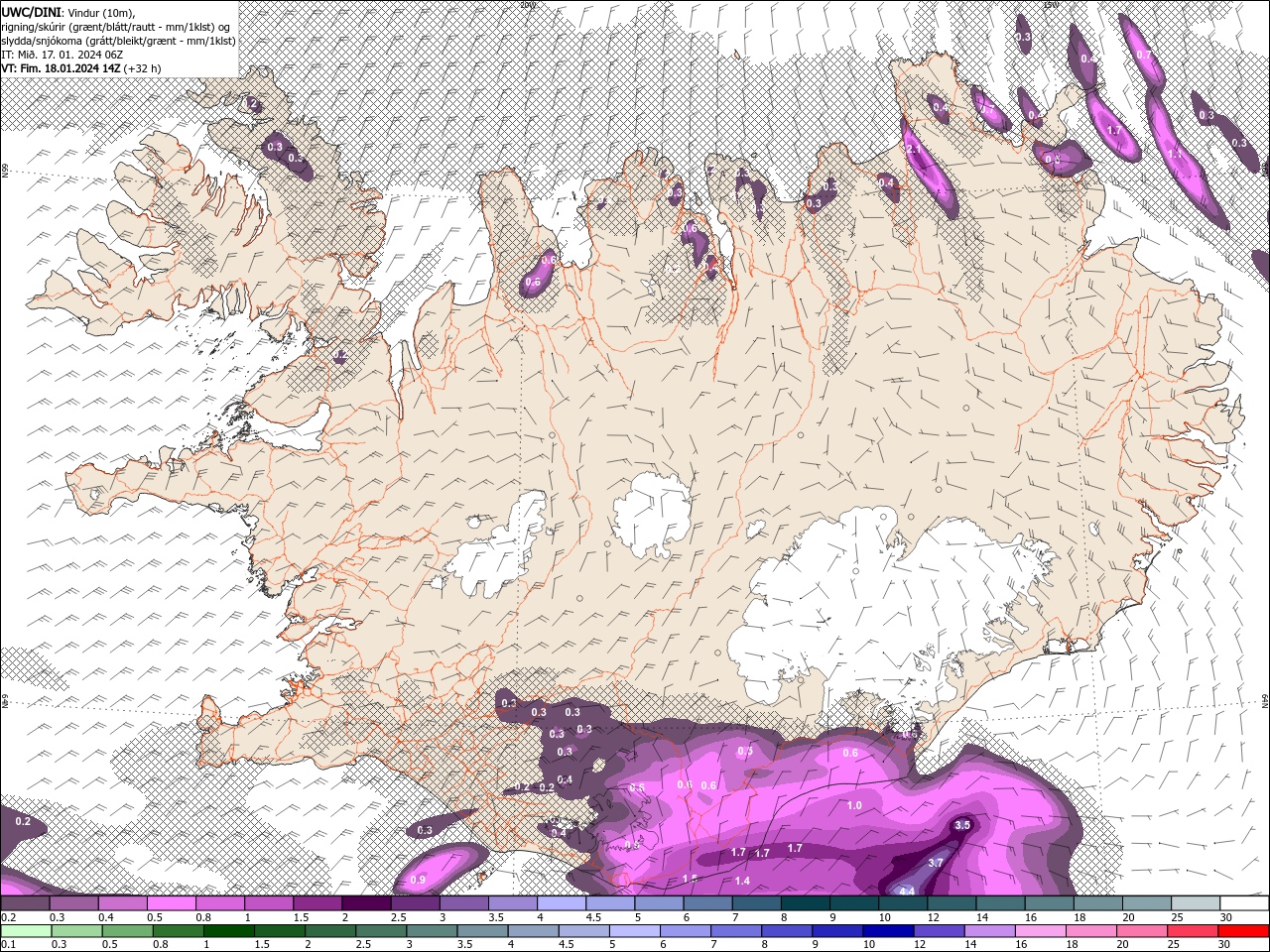The image size is (1270, 952).
Task: Click the top legend swatch starting at 4
Action: click(x=562, y=903)
